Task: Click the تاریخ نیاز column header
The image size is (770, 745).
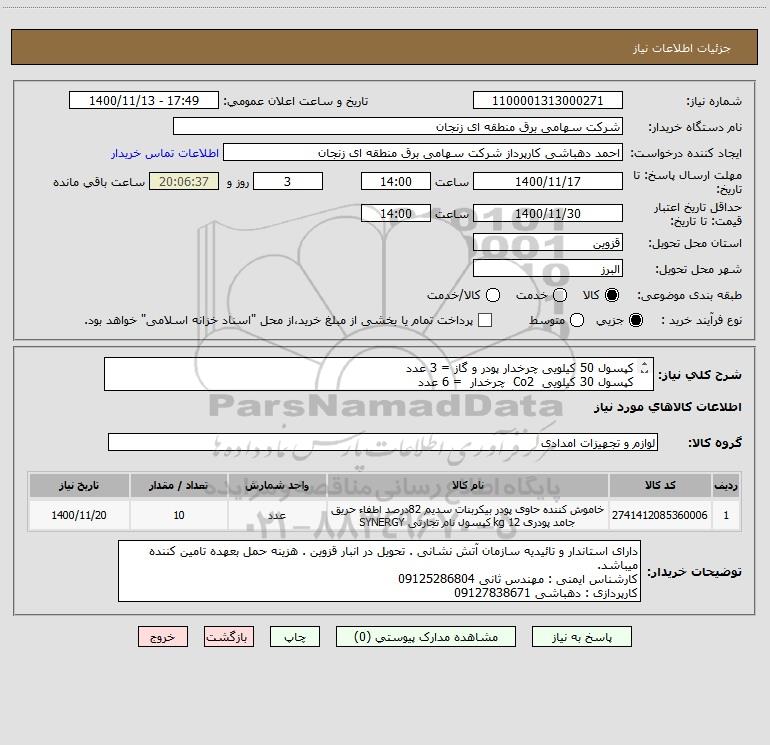Action: pos(79,485)
